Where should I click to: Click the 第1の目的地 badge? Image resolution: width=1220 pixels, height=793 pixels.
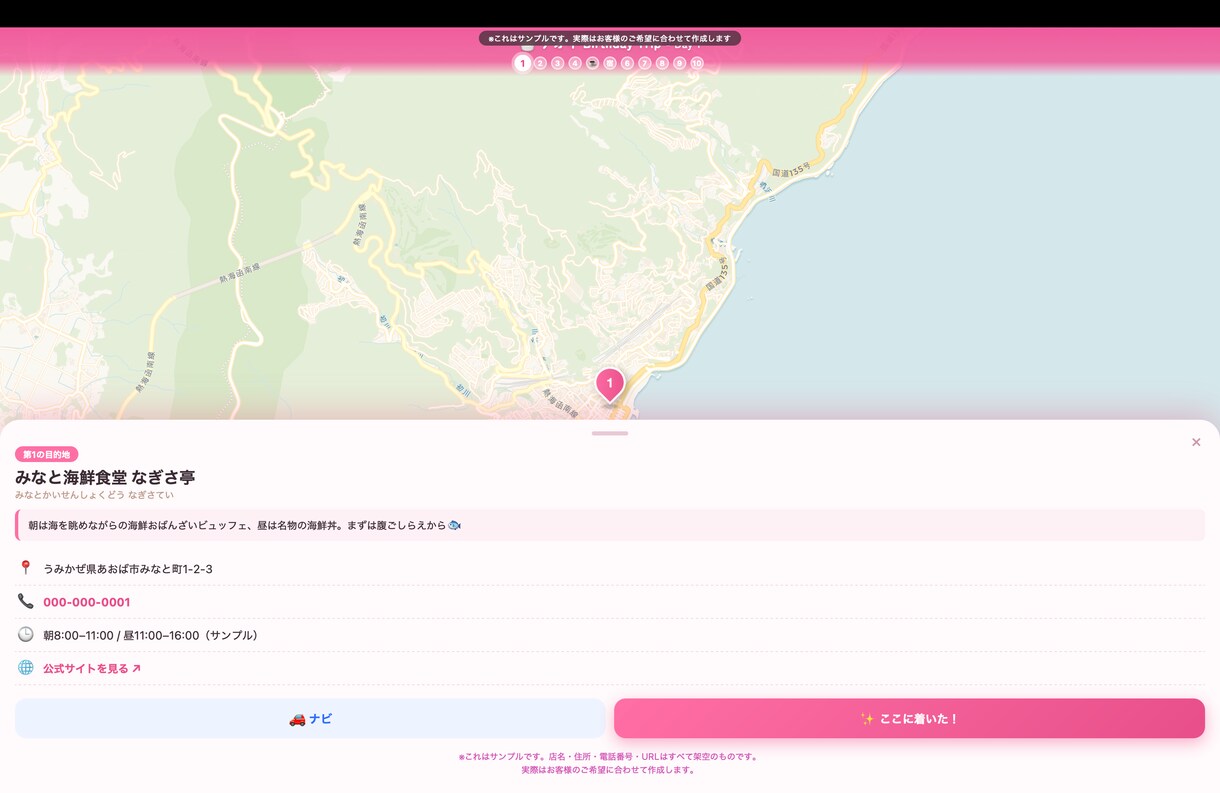tap(47, 454)
